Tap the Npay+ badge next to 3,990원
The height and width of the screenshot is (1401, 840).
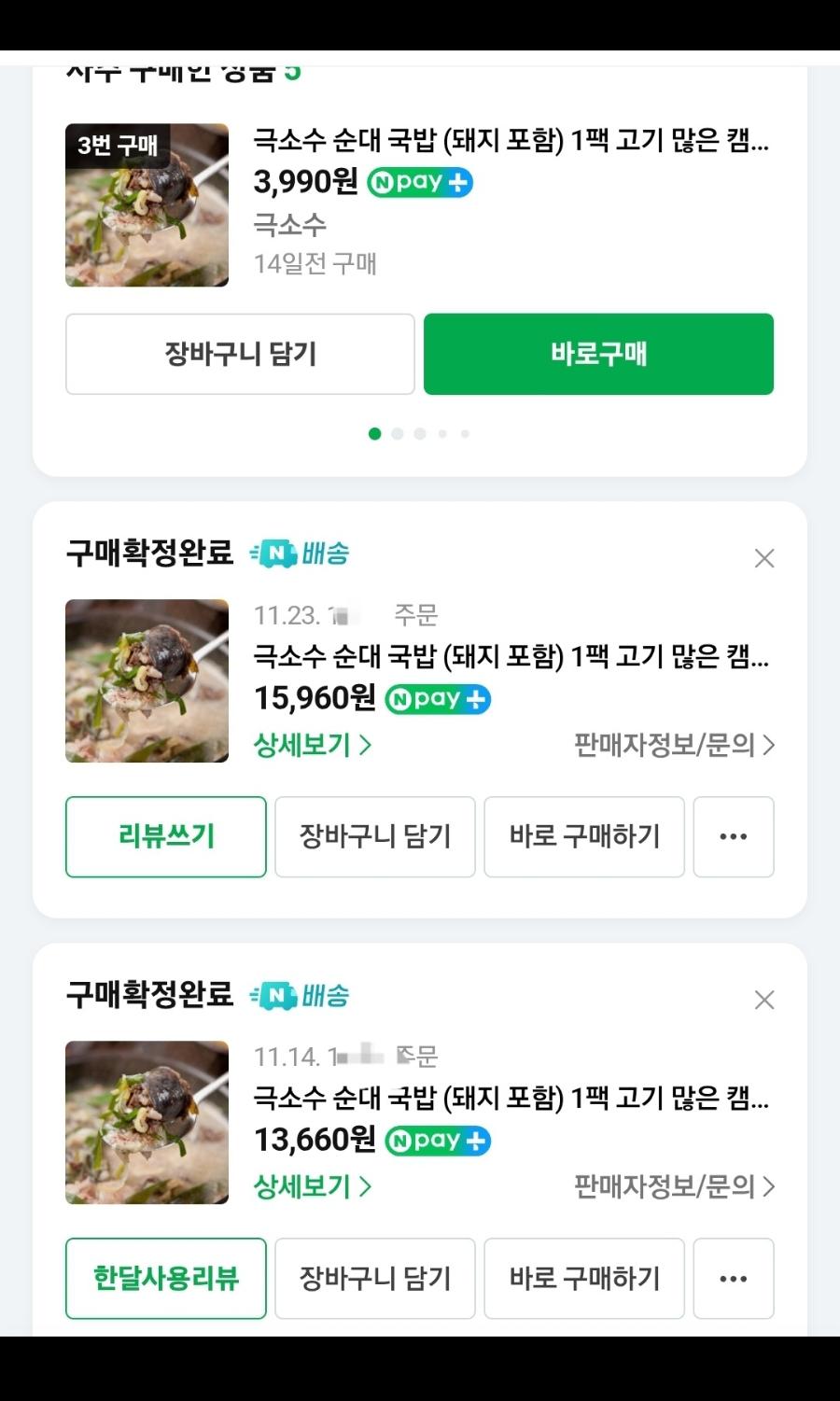420,182
